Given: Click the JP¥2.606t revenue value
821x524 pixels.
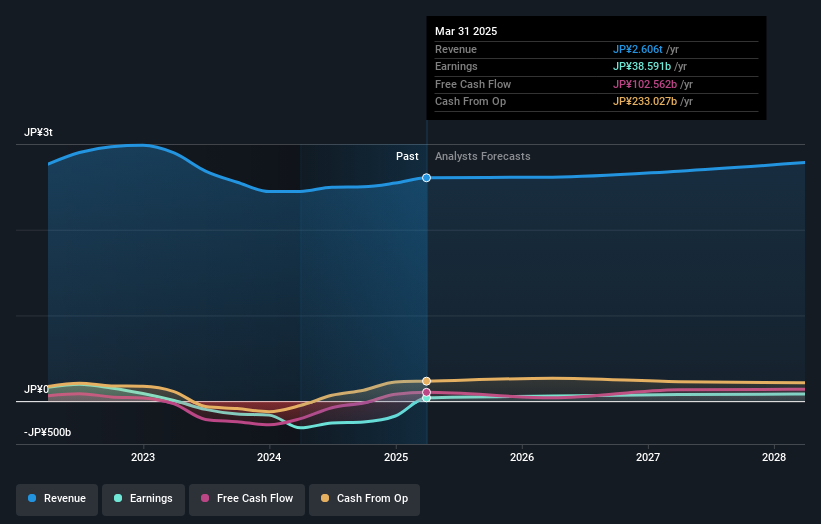Looking at the screenshot, I should 638,49.
